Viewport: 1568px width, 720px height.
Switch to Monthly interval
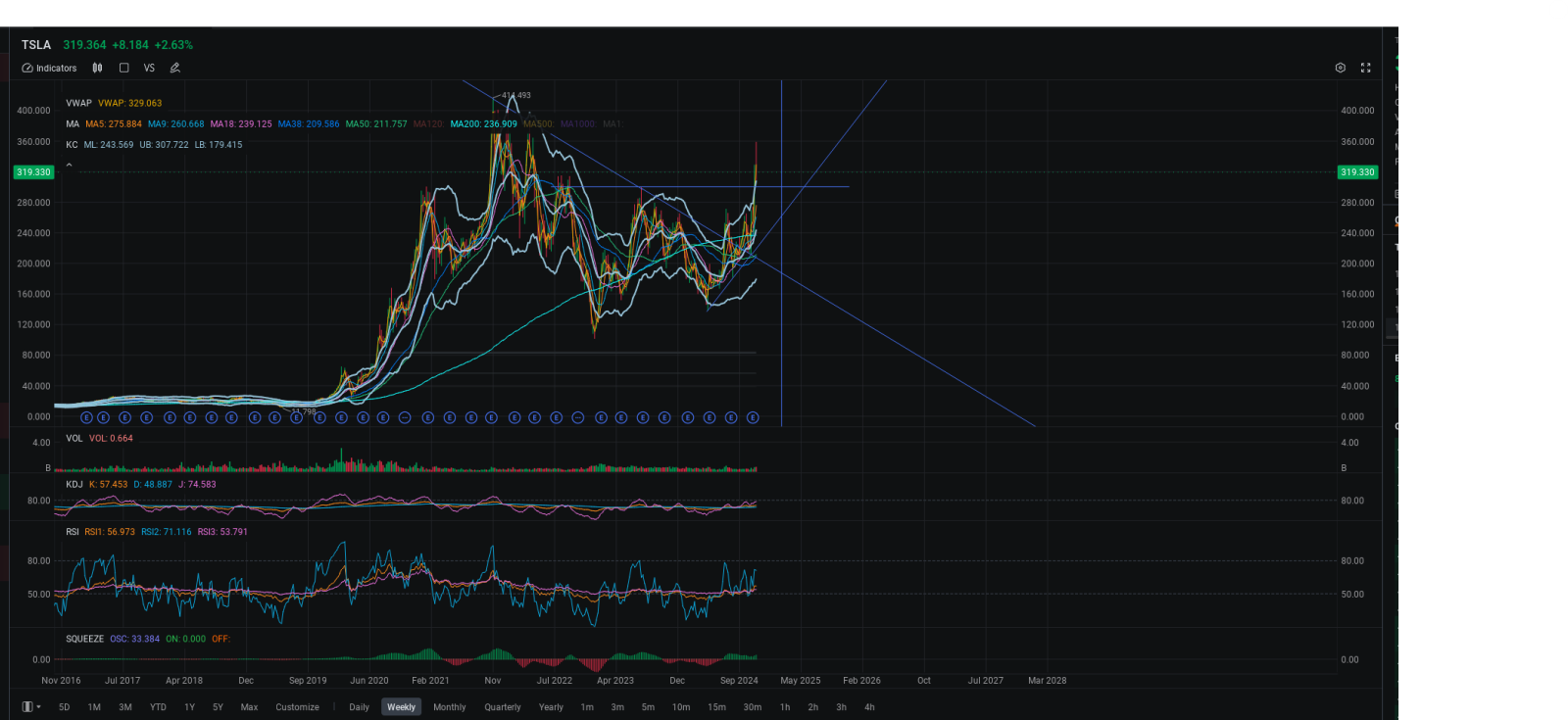click(450, 707)
